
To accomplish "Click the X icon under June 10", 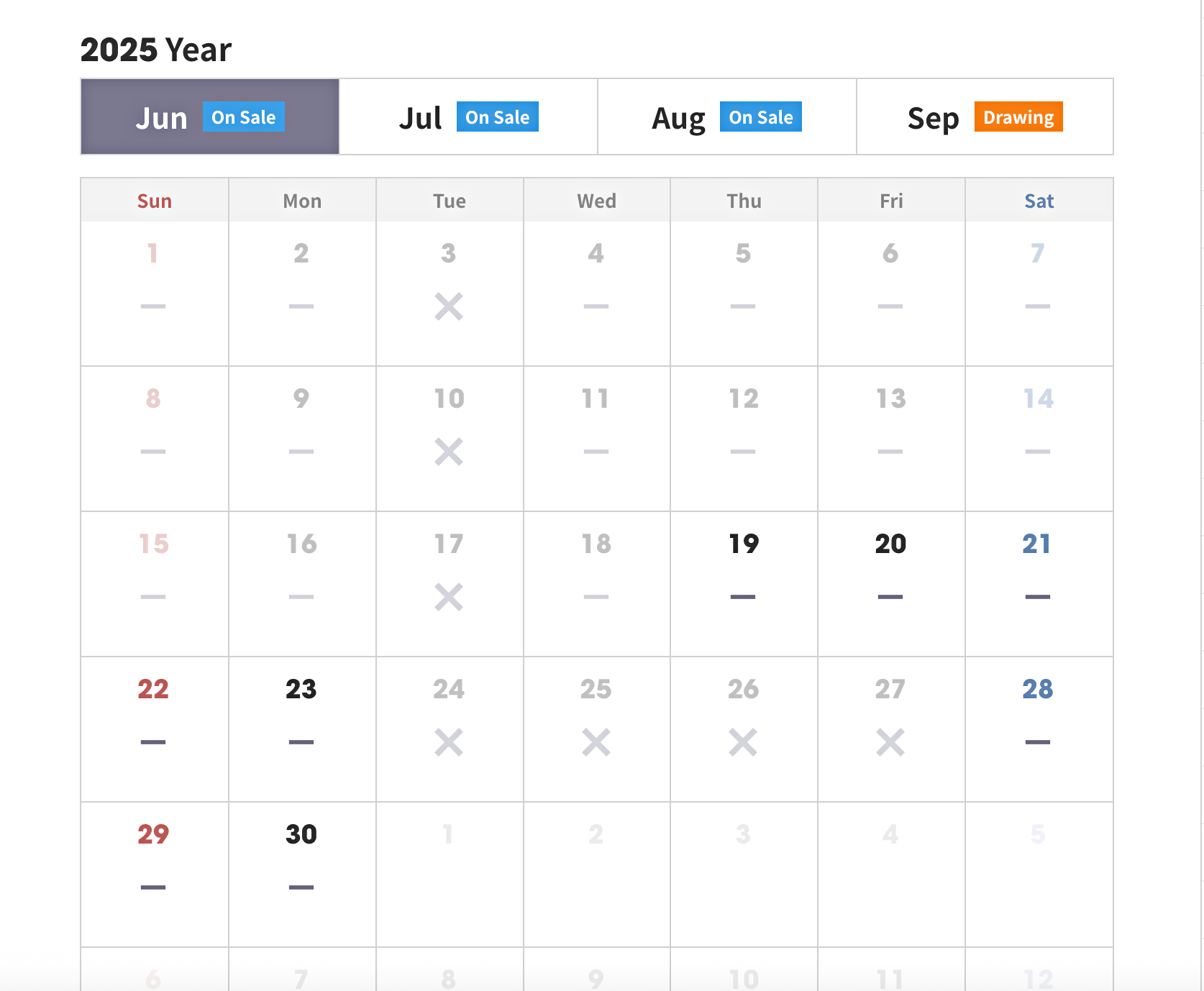I will (x=449, y=452).
